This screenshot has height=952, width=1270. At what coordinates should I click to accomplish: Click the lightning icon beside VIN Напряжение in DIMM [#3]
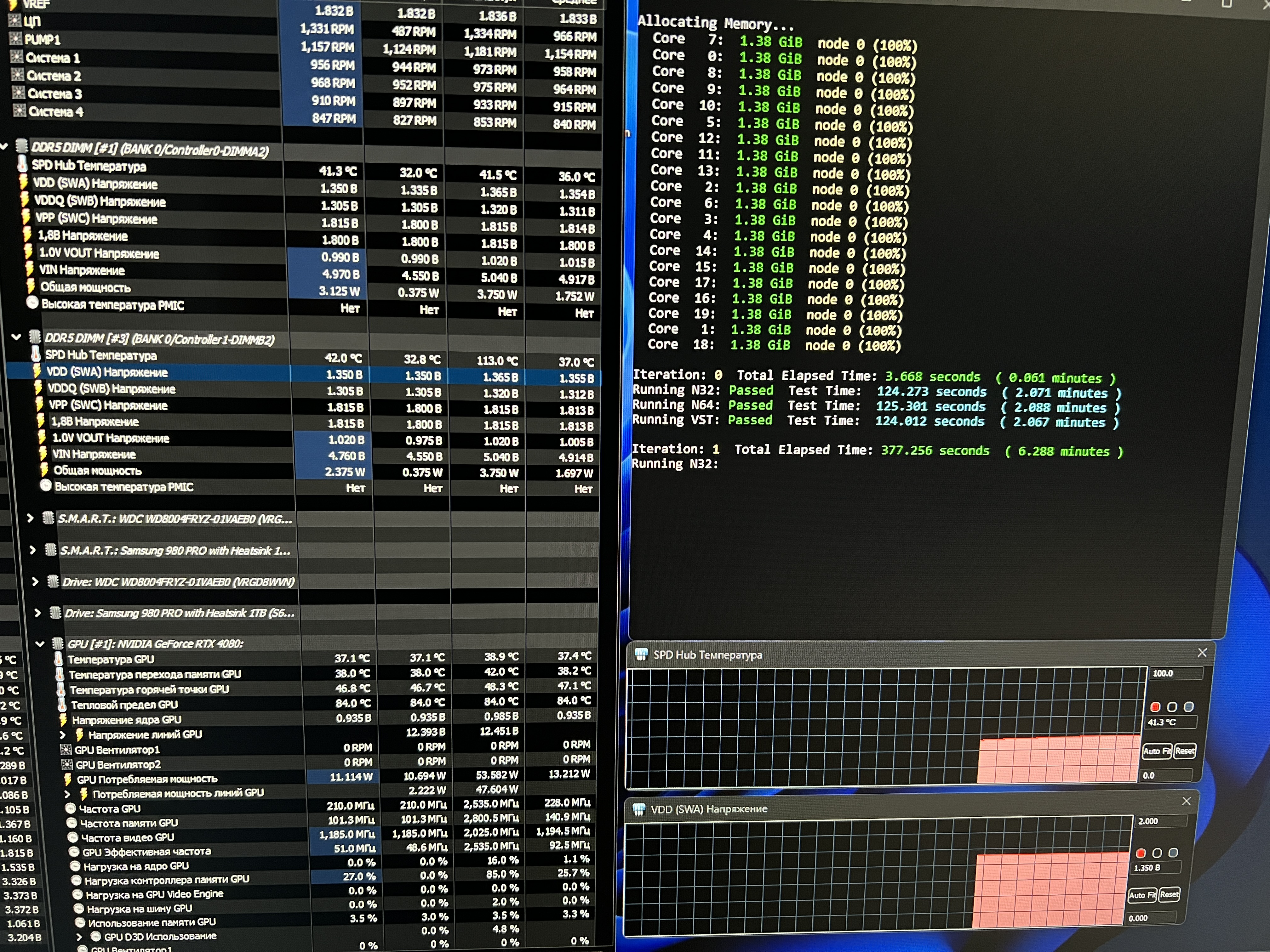43,454
